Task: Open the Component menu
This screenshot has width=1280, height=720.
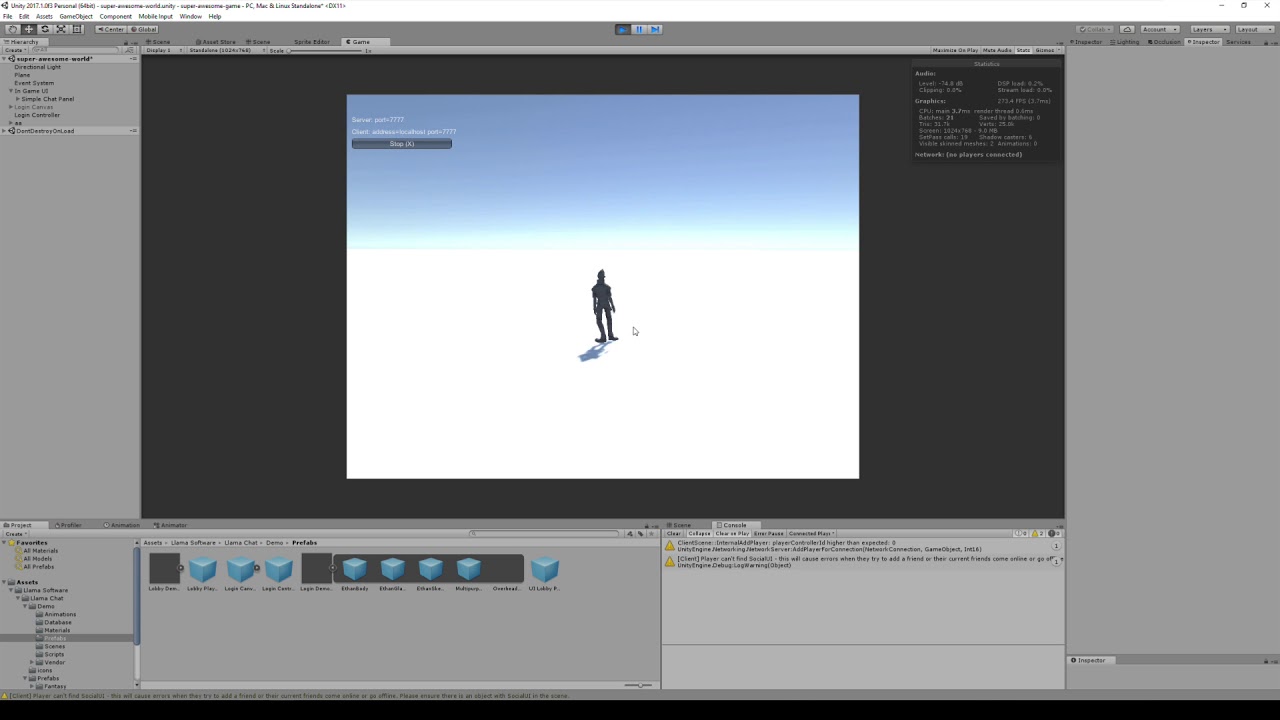Action: click(116, 16)
